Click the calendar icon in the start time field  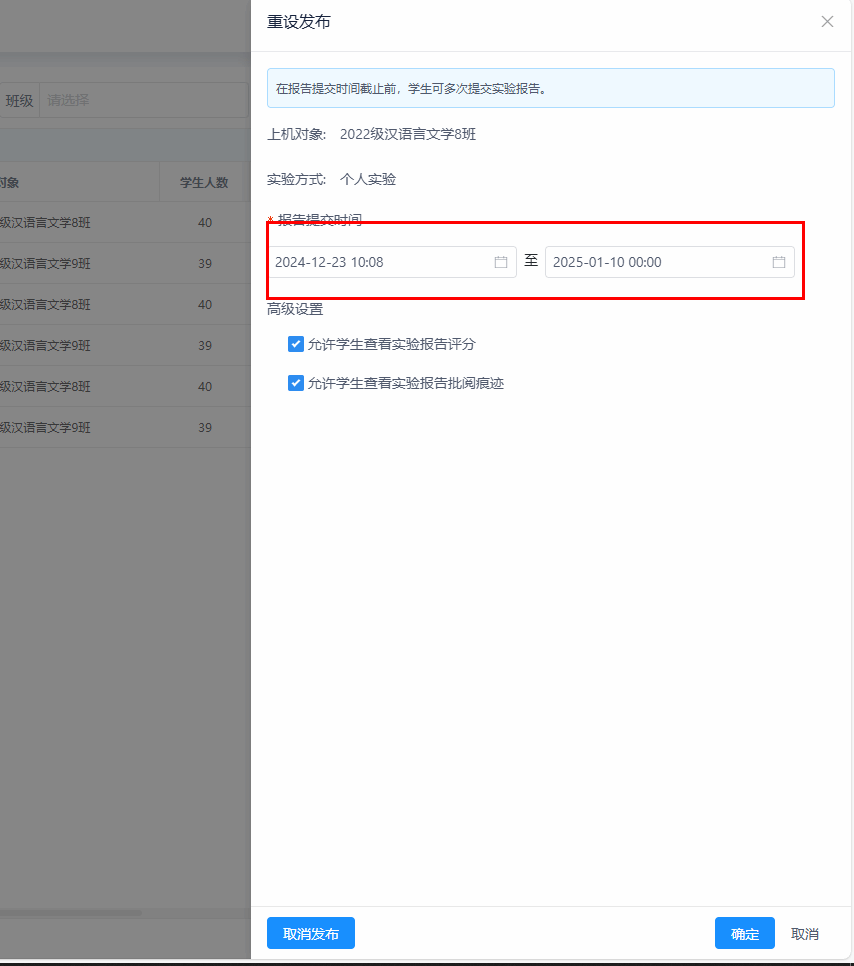(x=501, y=262)
